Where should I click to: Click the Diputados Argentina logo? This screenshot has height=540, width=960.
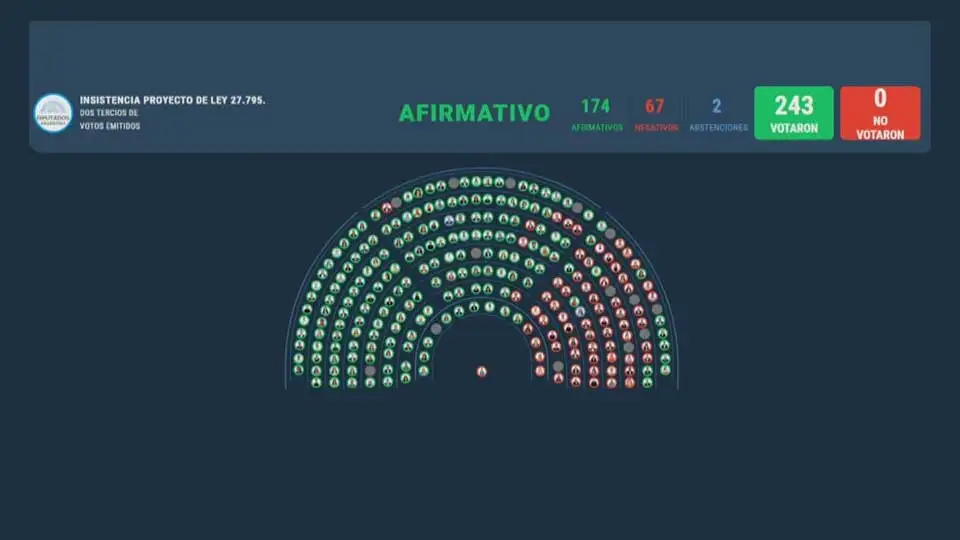click(53, 113)
